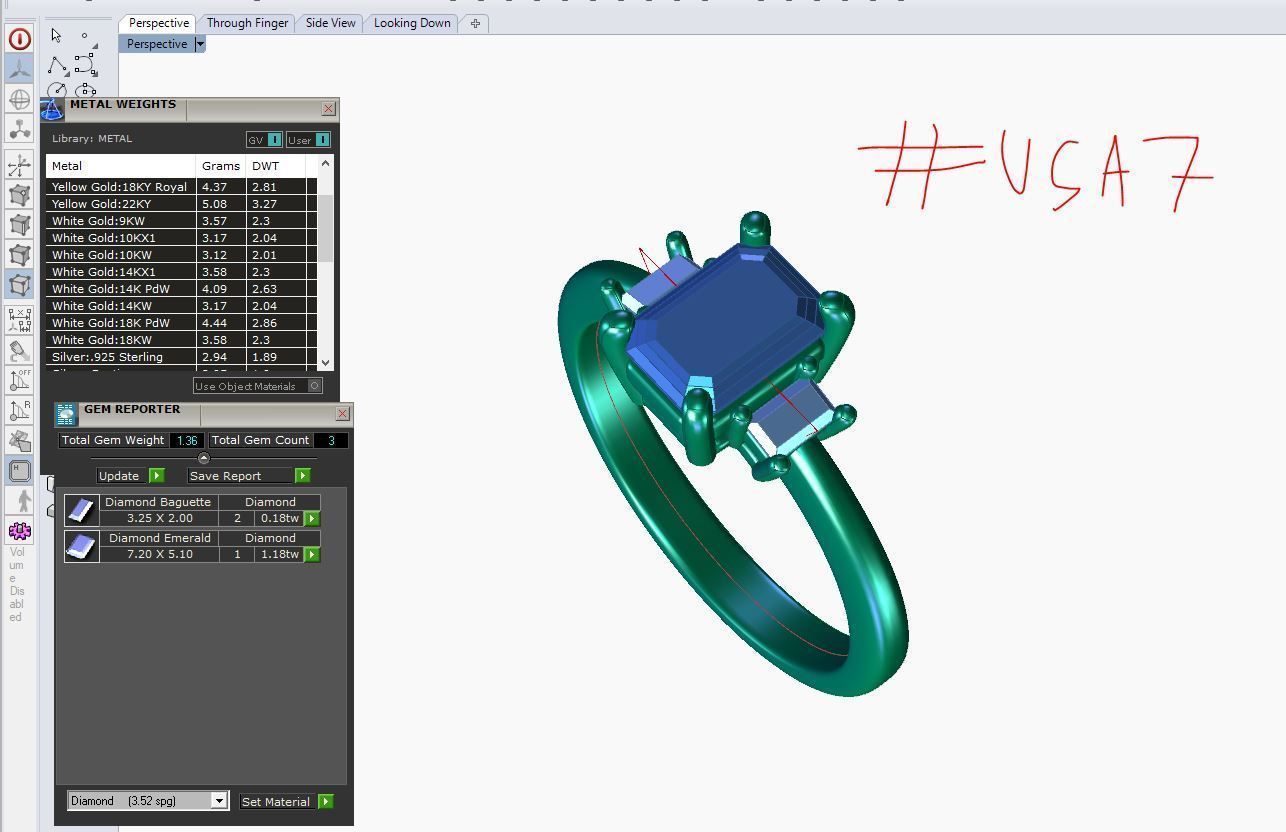
Task: Click the second shaded cube icon
Action: [x=19, y=225]
